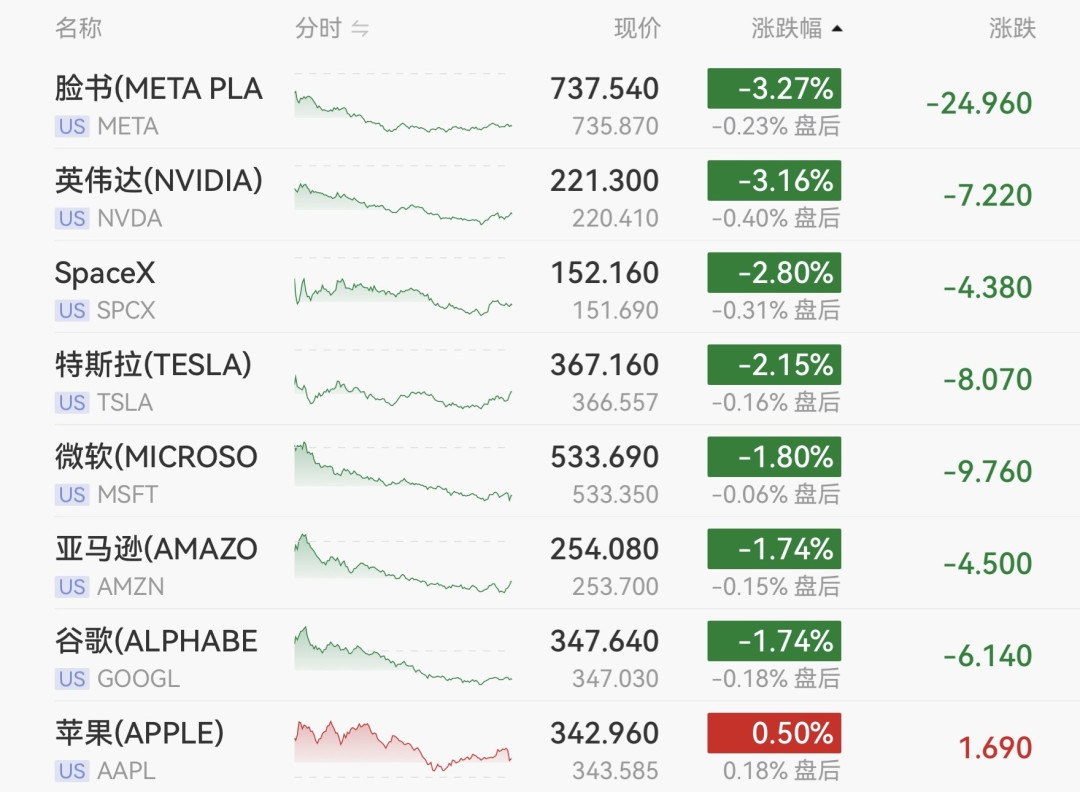Open the SpaceX intraday mini chart

(403, 295)
